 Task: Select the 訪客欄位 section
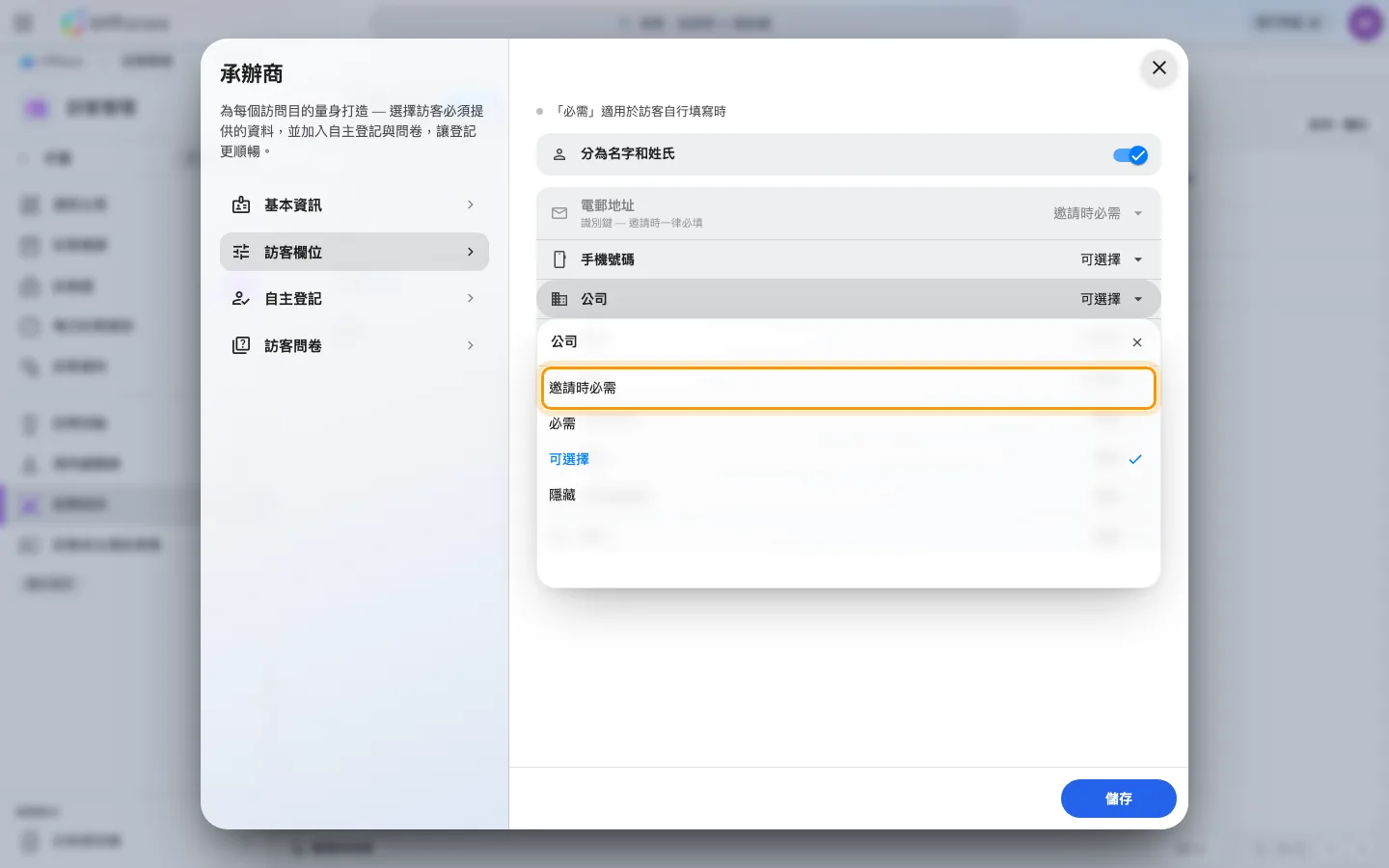[354, 252]
